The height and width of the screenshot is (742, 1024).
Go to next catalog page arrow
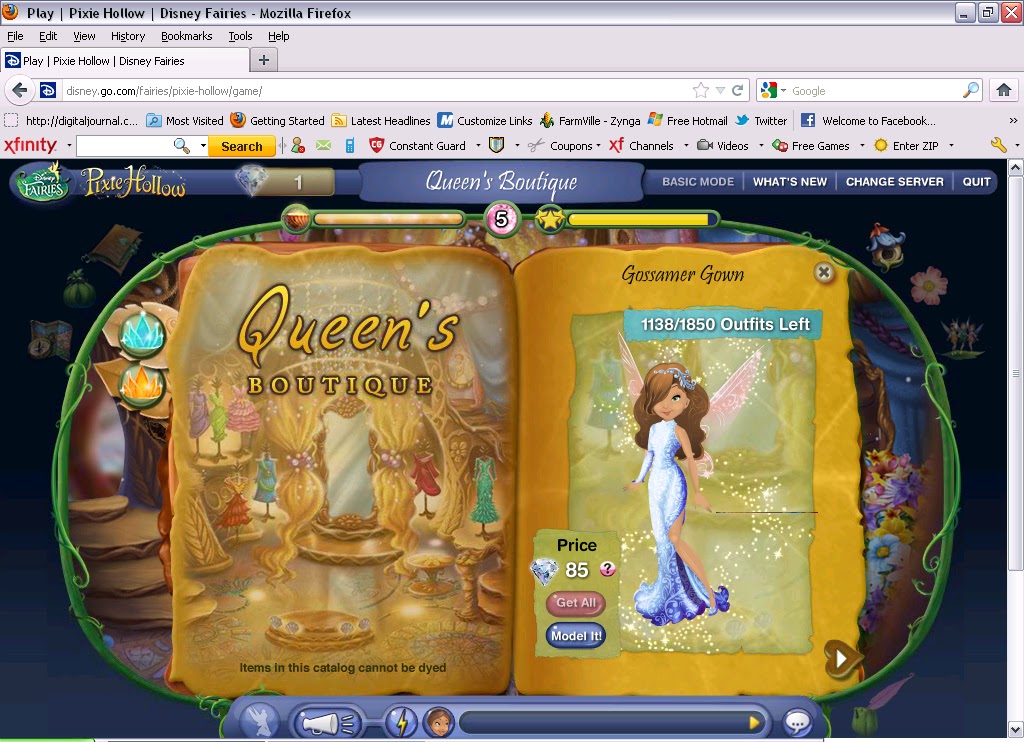[841, 659]
